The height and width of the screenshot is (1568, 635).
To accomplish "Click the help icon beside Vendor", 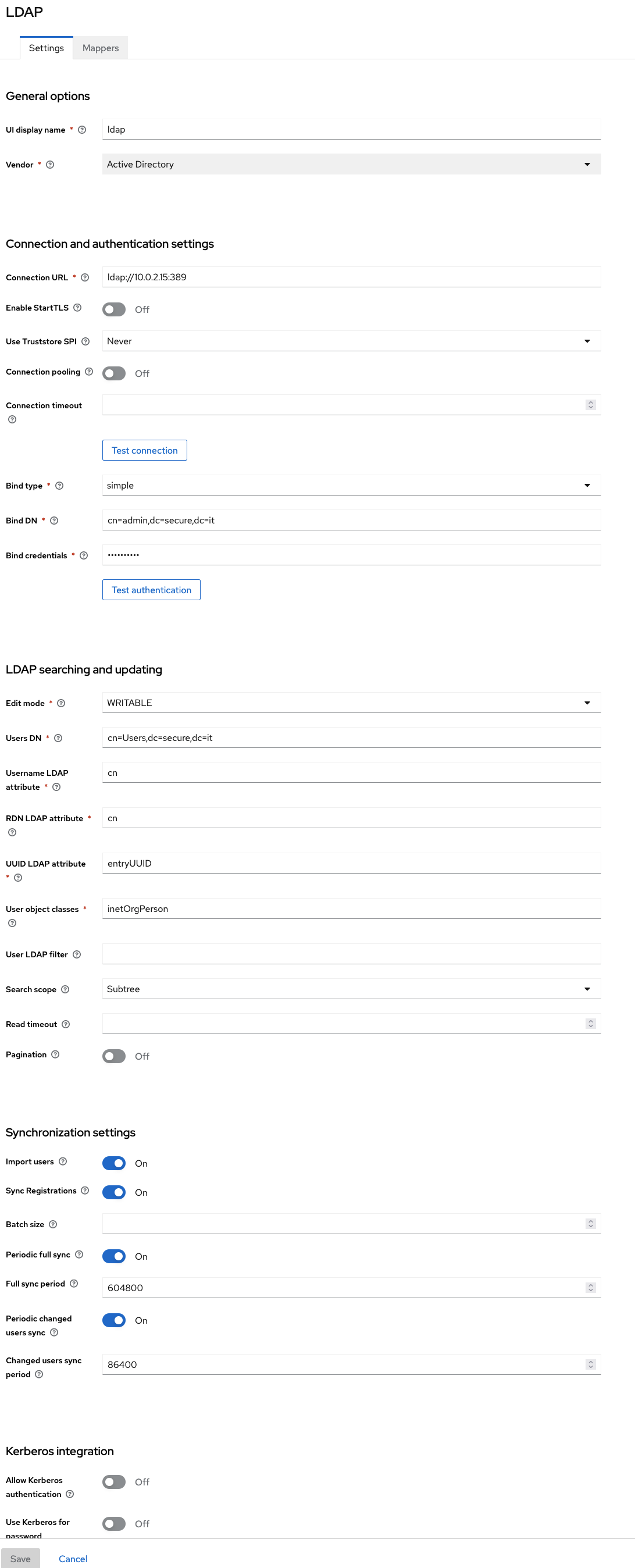I will (x=51, y=165).
